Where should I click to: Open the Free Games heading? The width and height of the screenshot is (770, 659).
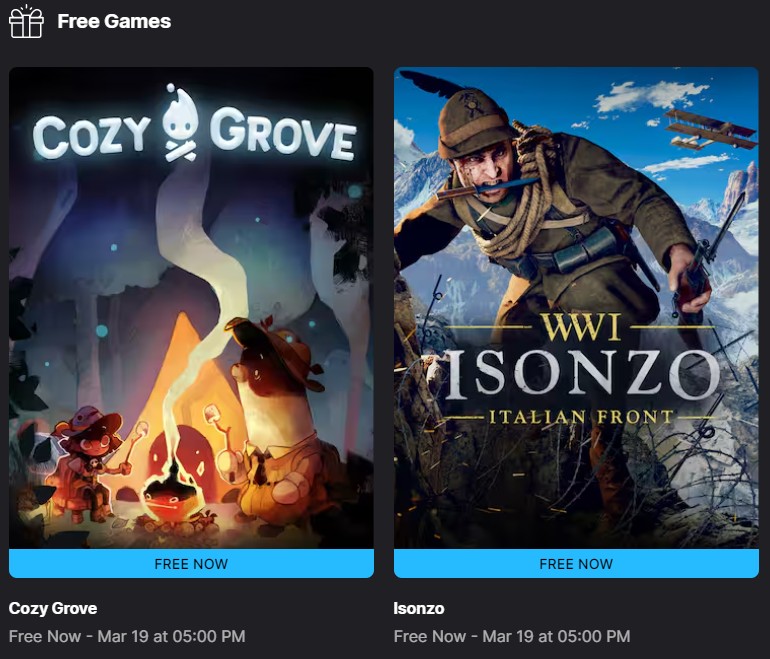tap(114, 21)
